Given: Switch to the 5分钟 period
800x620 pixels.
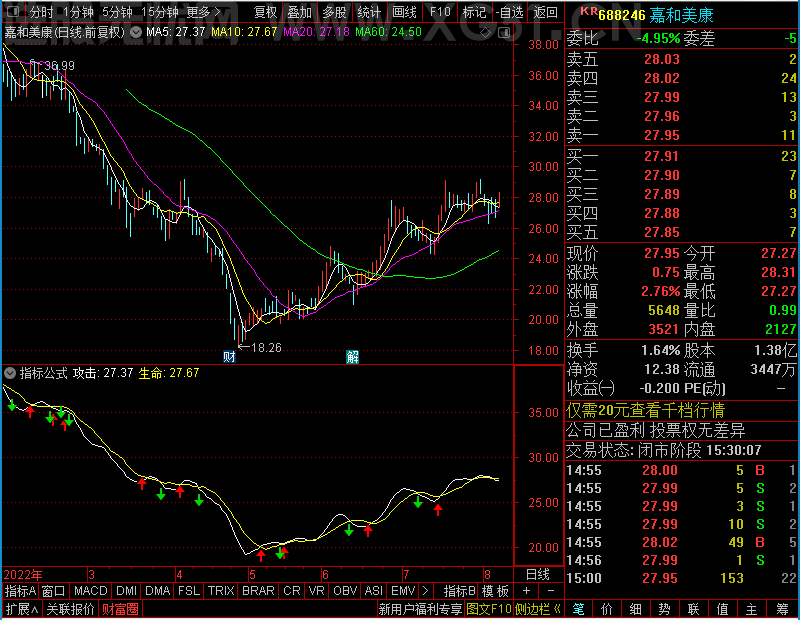Looking at the screenshot, I should click(x=117, y=11).
